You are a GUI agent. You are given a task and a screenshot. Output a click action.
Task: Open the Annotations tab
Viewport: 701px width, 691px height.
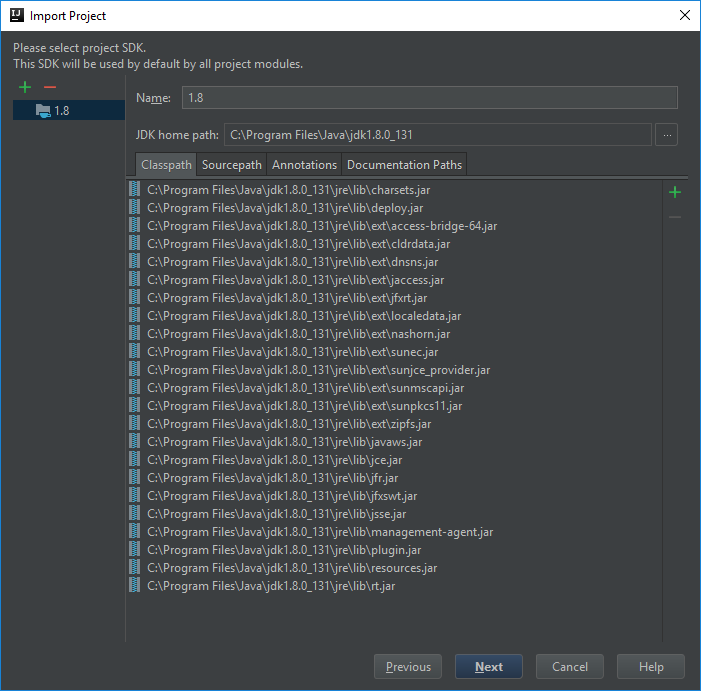(304, 164)
